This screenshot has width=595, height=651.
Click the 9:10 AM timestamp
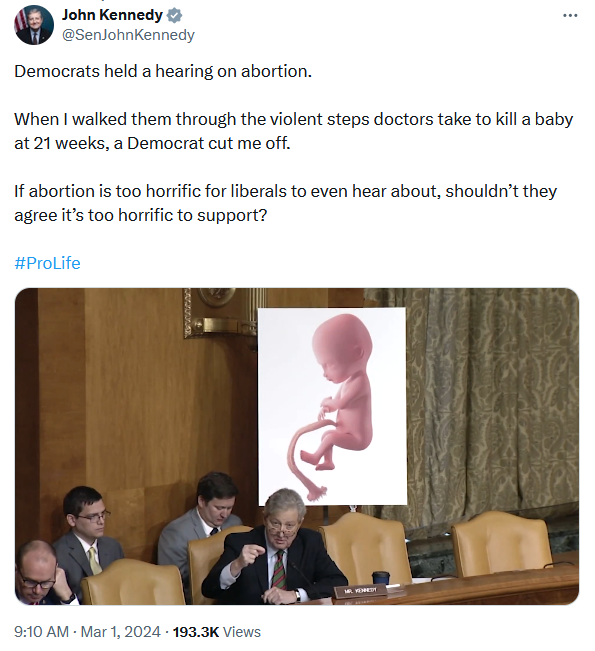[x=41, y=631]
